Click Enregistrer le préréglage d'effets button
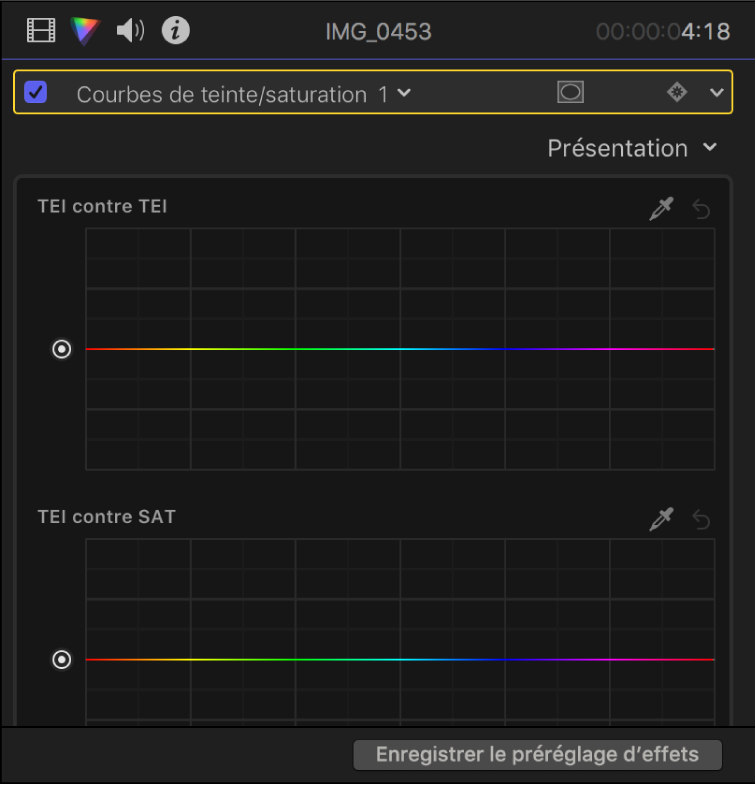The width and height of the screenshot is (755, 785). [x=537, y=755]
